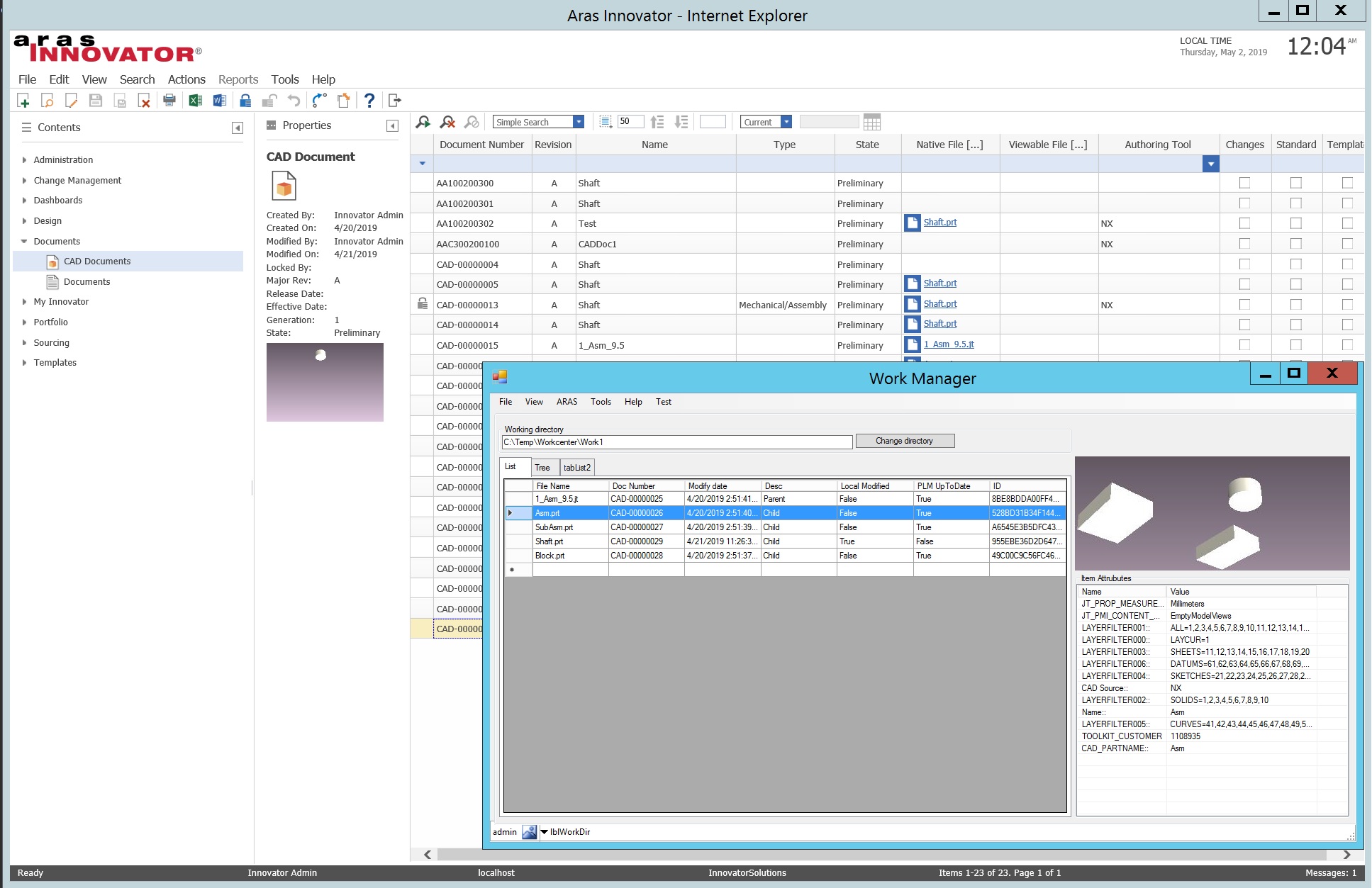Switch to the Tree tab in Work Manager
This screenshot has width=1372, height=888.
[542, 467]
